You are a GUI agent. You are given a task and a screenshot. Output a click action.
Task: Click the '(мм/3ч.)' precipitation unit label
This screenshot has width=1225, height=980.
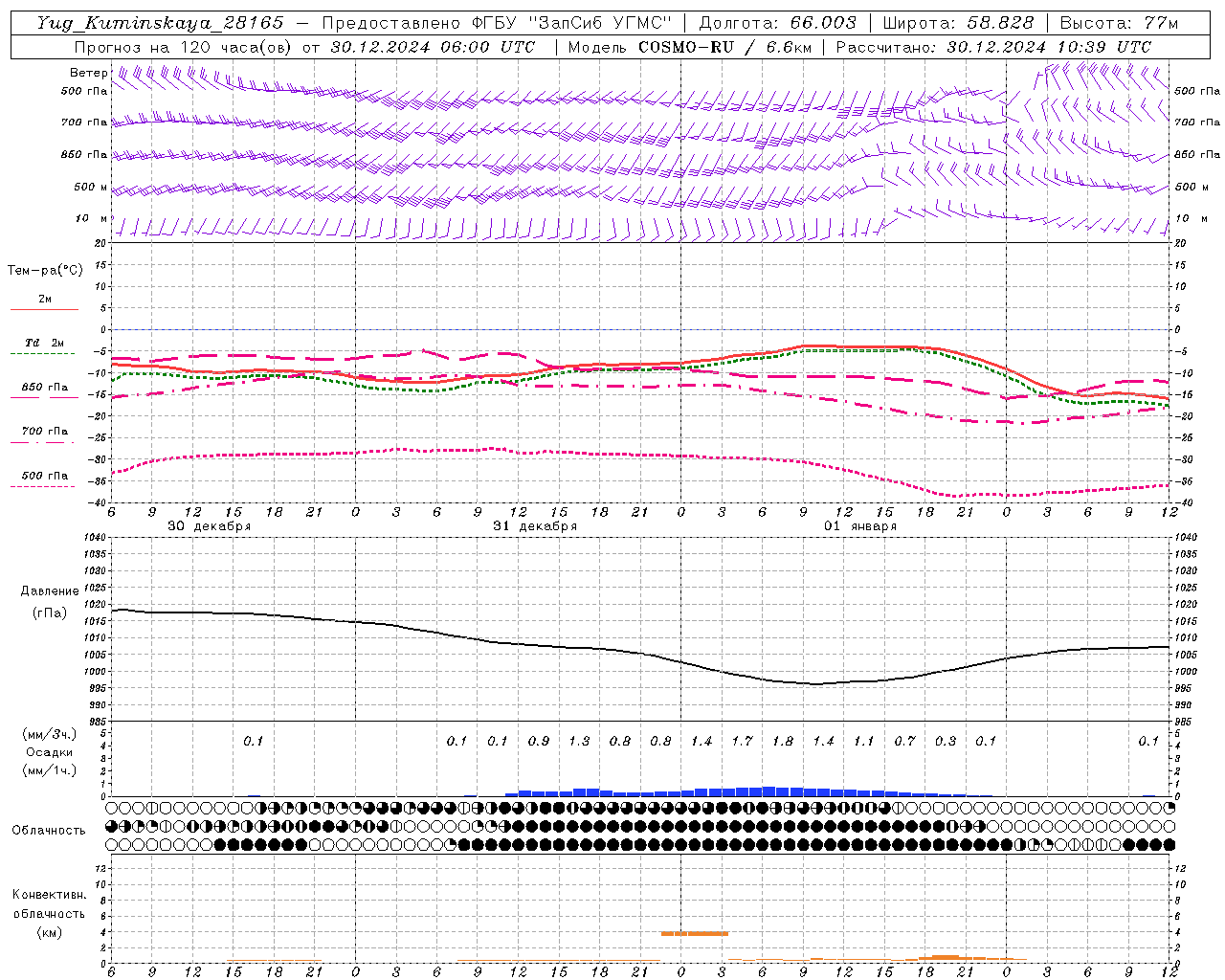pos(50,734)
